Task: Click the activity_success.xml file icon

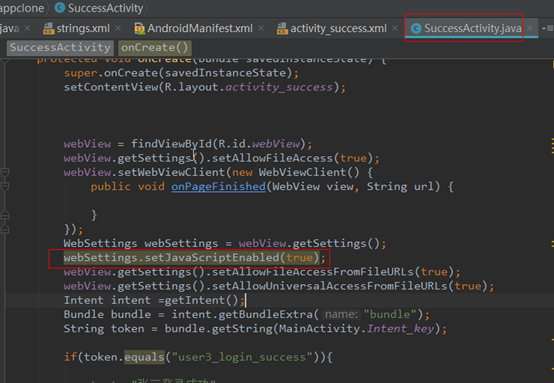Action: (x=282, y=28)
